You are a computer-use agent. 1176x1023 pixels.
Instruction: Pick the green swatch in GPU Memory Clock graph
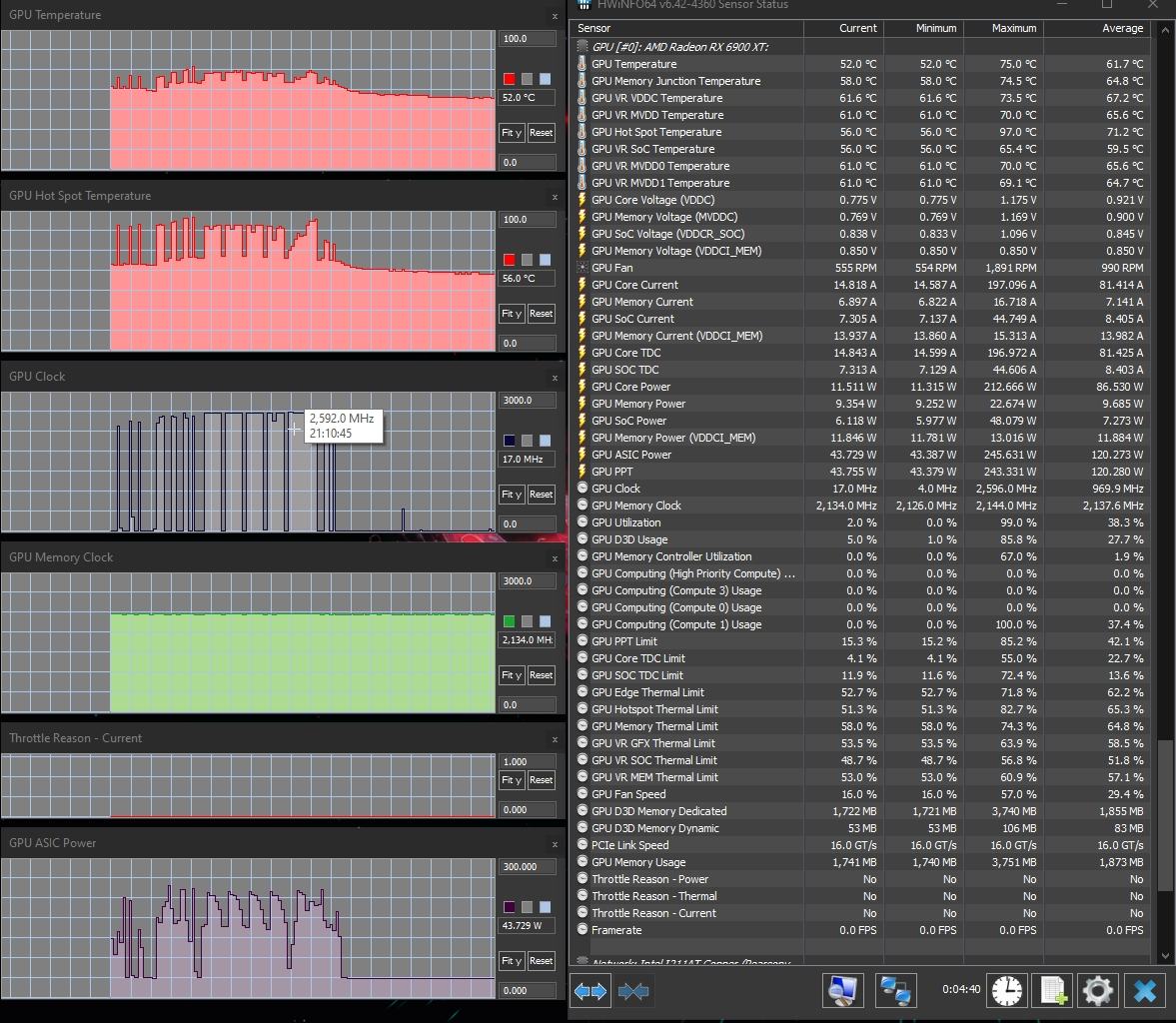(x=510, y=621)
